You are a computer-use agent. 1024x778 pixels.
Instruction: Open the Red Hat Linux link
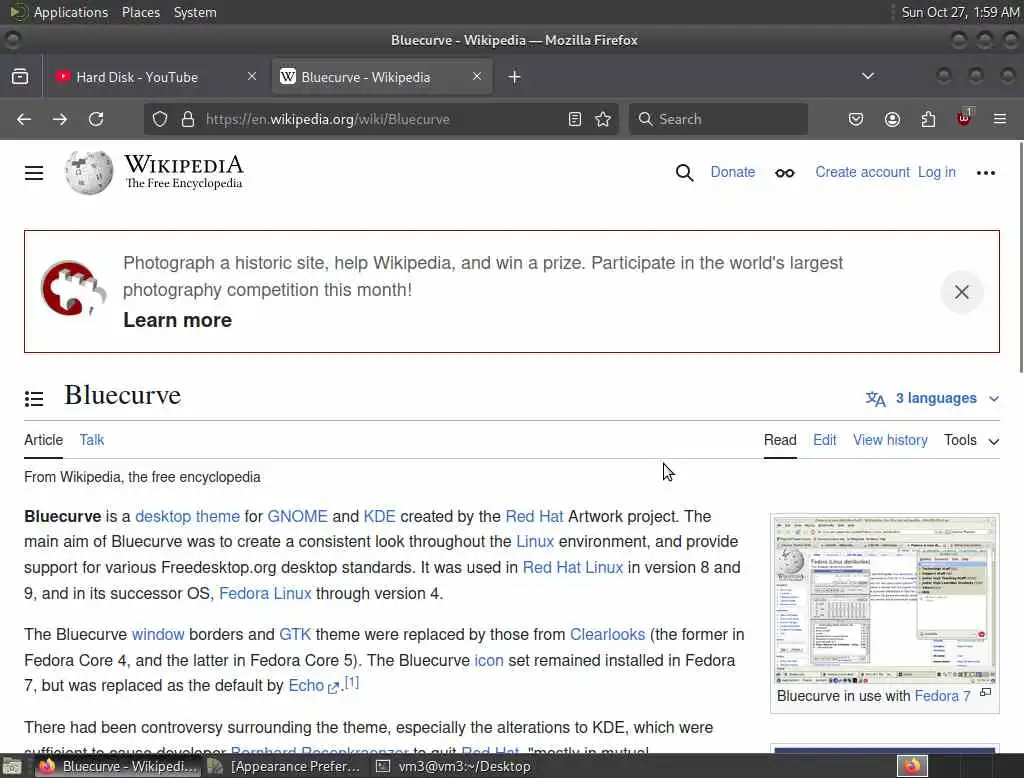tap(573, 567)
